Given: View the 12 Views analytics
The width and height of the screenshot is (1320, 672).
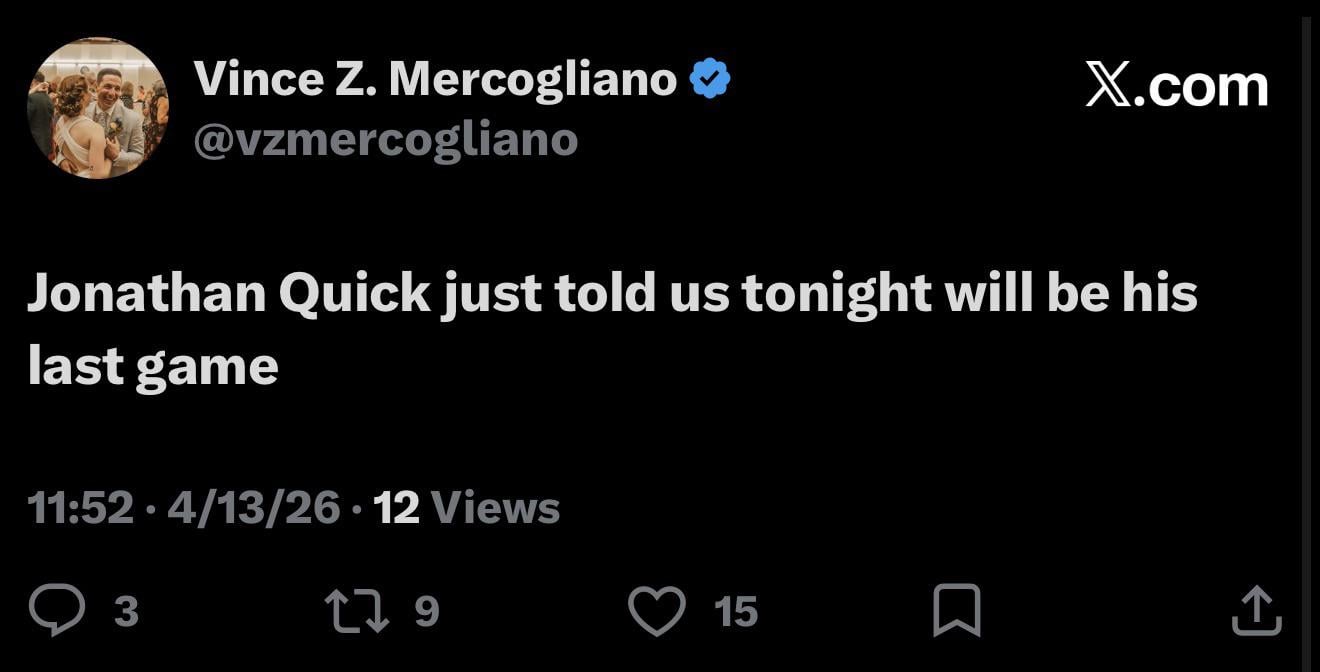Looking at the screenshot, I should coord(466,508).
